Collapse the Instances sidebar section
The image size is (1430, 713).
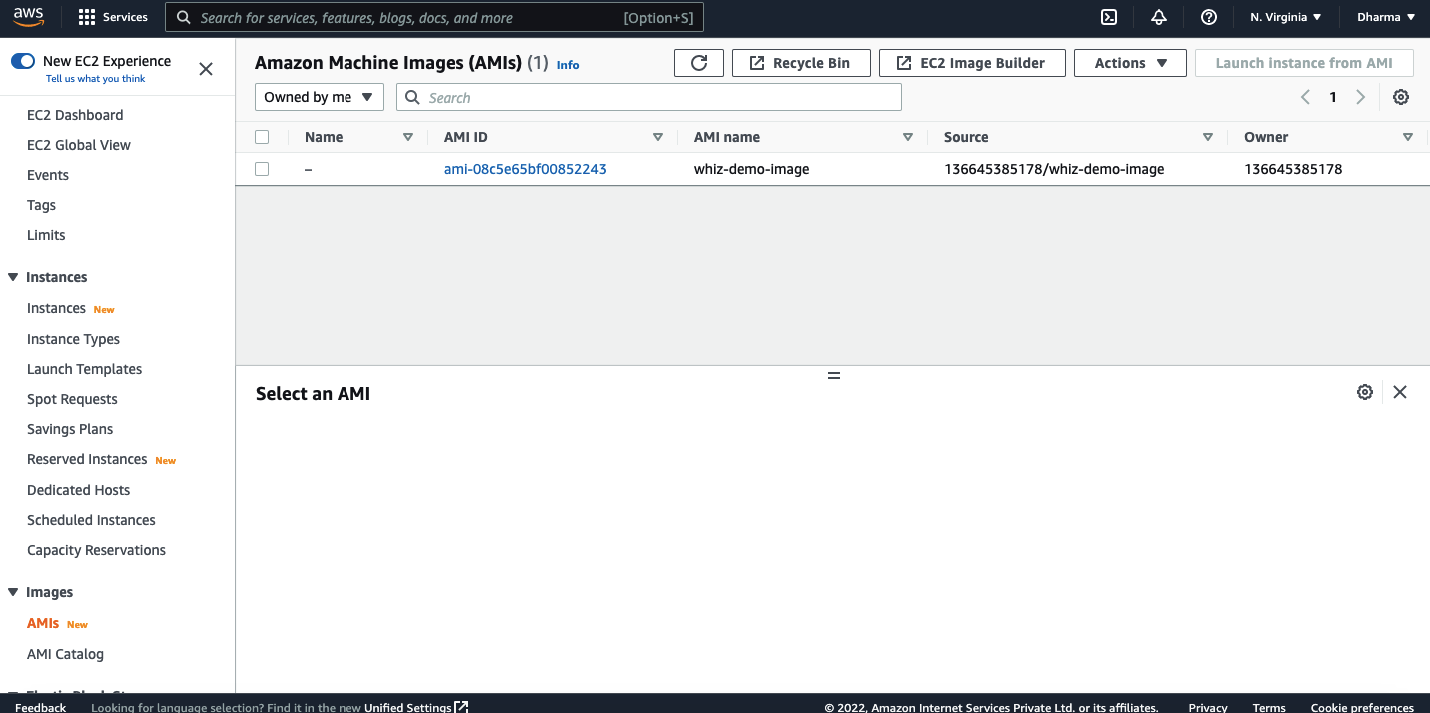(x=13, y=277)
